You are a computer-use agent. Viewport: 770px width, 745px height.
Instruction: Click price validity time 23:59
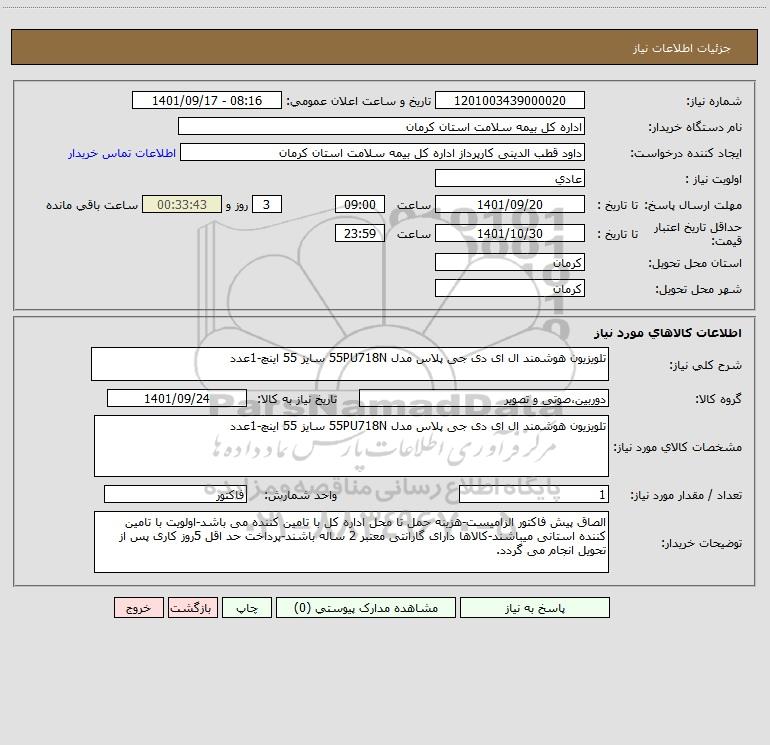359,234
